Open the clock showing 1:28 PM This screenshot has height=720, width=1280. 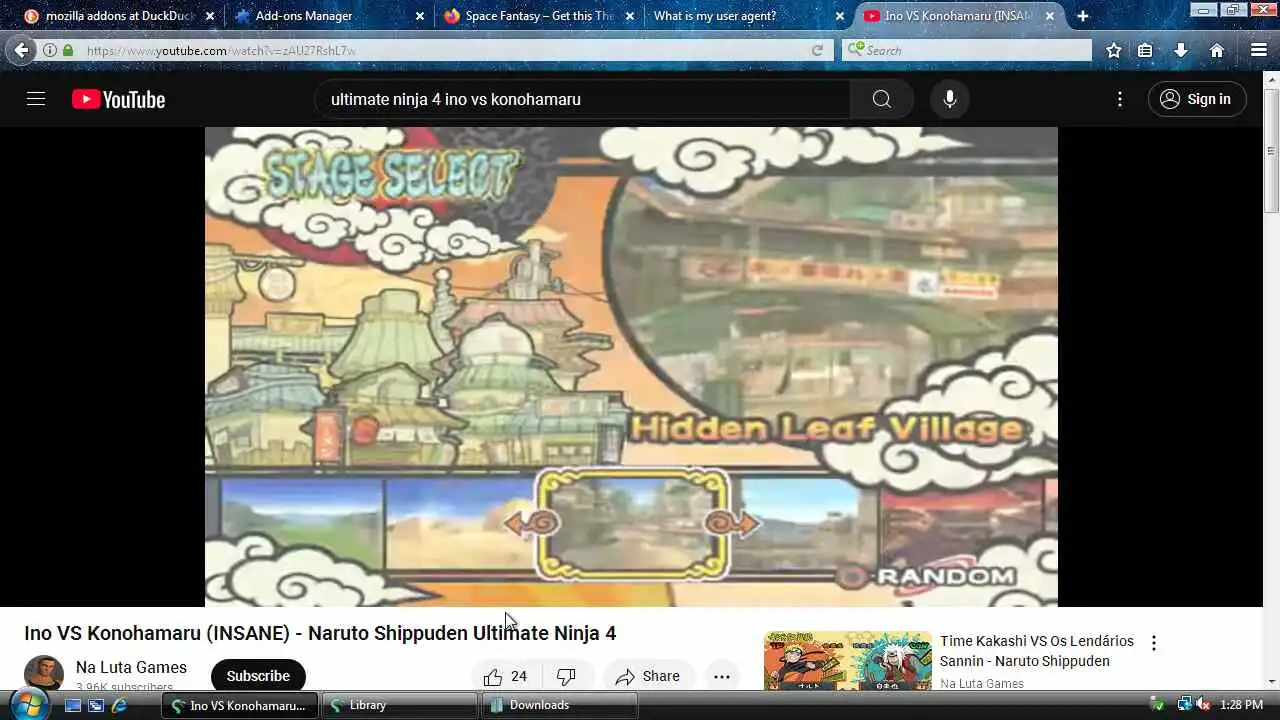click(x=1241, y=705)
